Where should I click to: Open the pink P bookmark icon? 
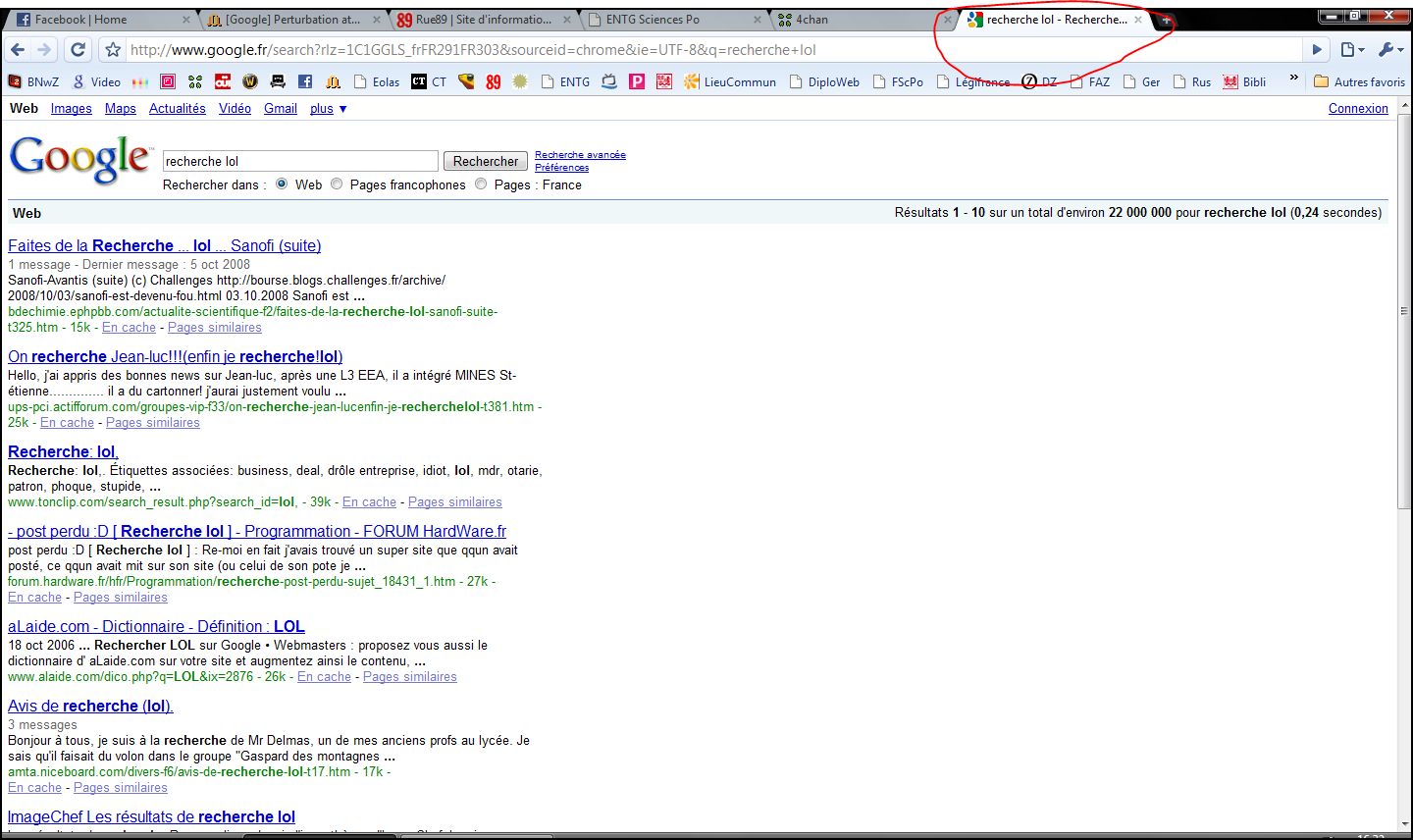pos(637,81)
